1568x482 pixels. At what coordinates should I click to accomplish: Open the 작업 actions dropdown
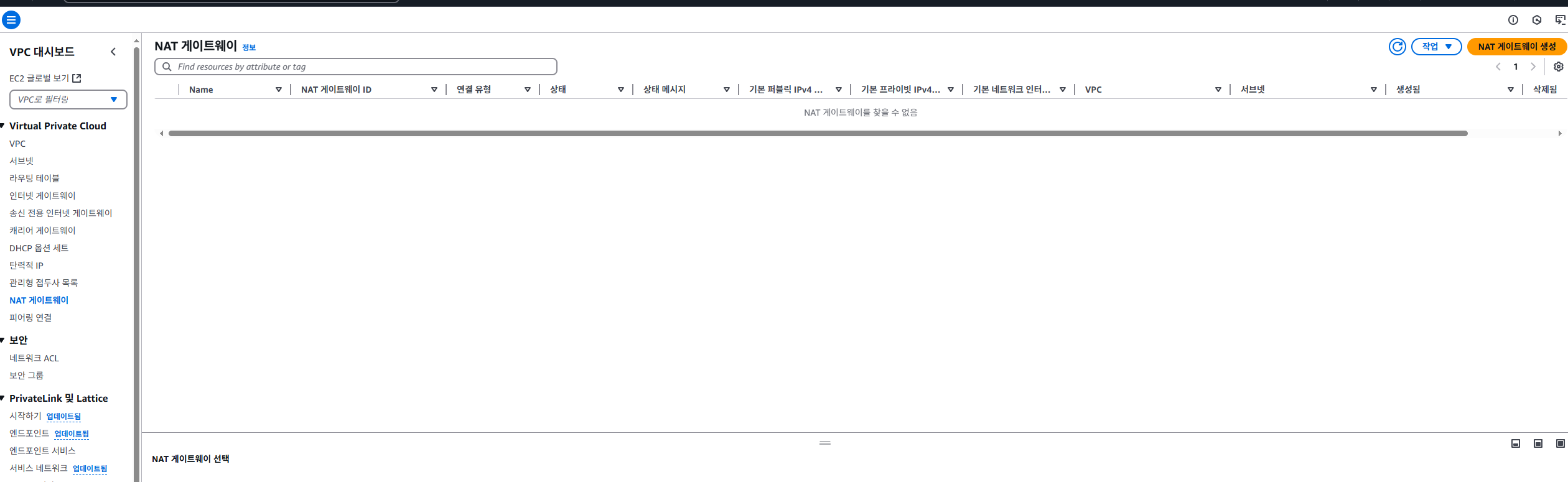click(1436, 47)
